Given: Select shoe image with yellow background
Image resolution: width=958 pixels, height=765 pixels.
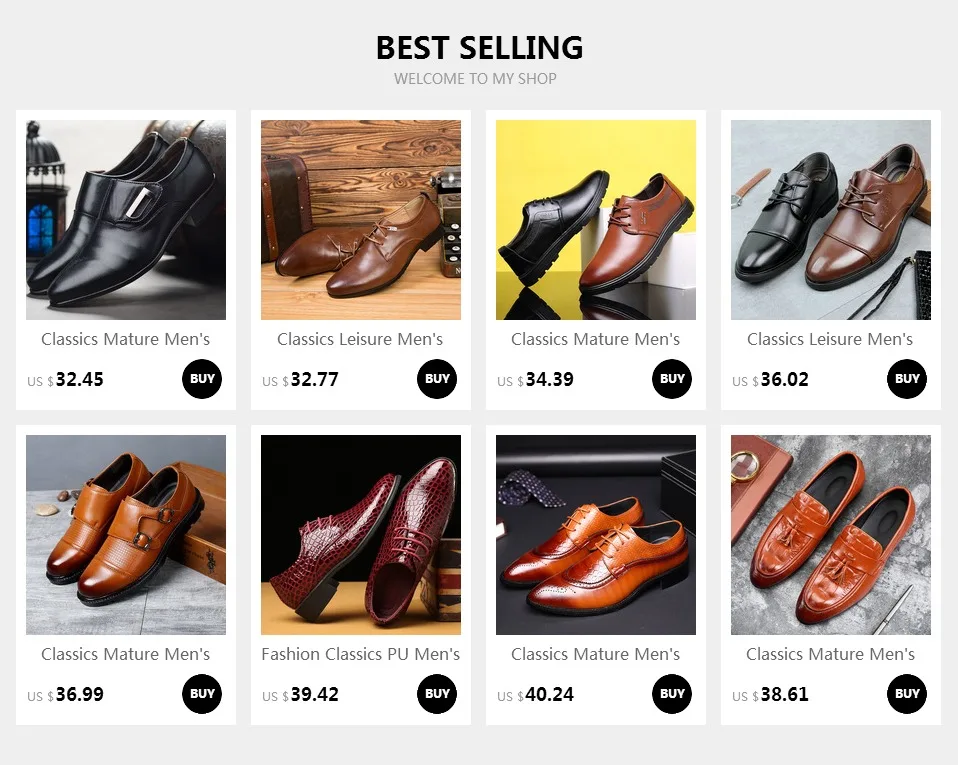Looking at the screenshot, I should click(x=596, y=220).
